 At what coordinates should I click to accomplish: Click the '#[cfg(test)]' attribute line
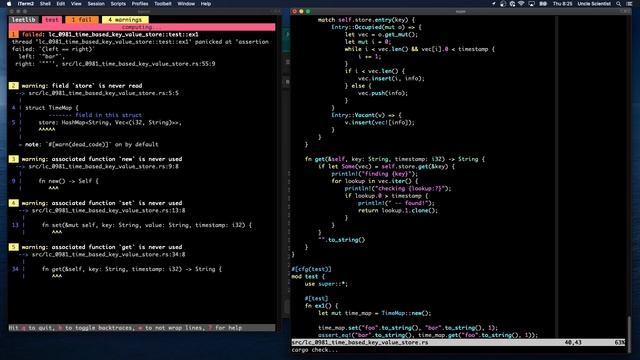click(x=311, y=269)
